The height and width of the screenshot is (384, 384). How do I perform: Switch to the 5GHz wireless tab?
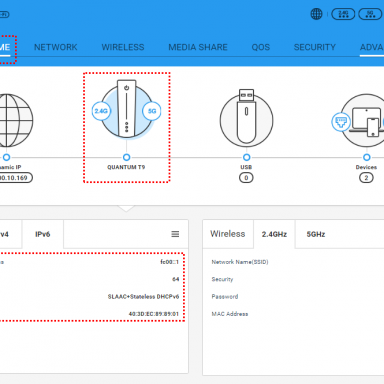[316, 234]
